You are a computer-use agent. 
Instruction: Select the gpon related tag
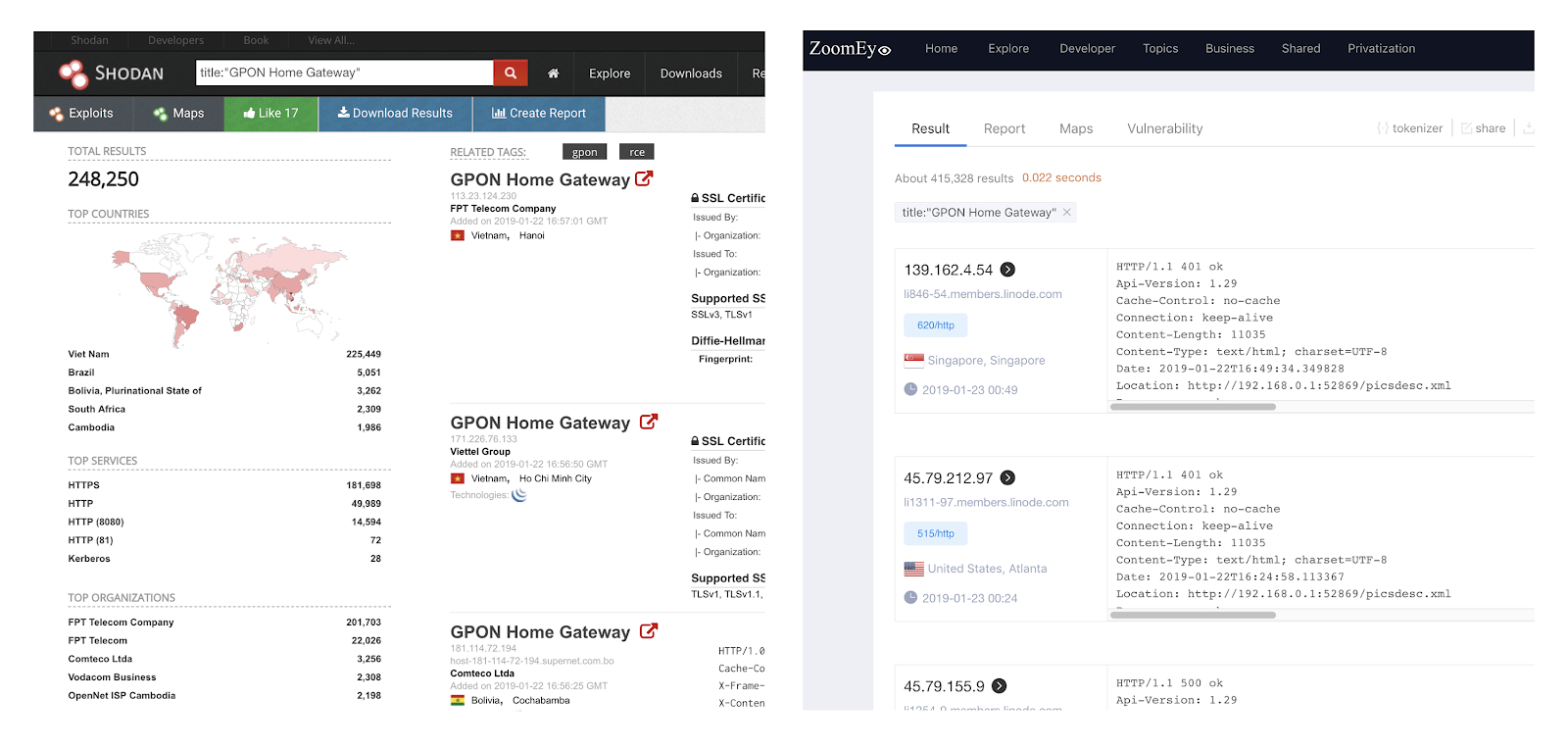click(585, 152)
